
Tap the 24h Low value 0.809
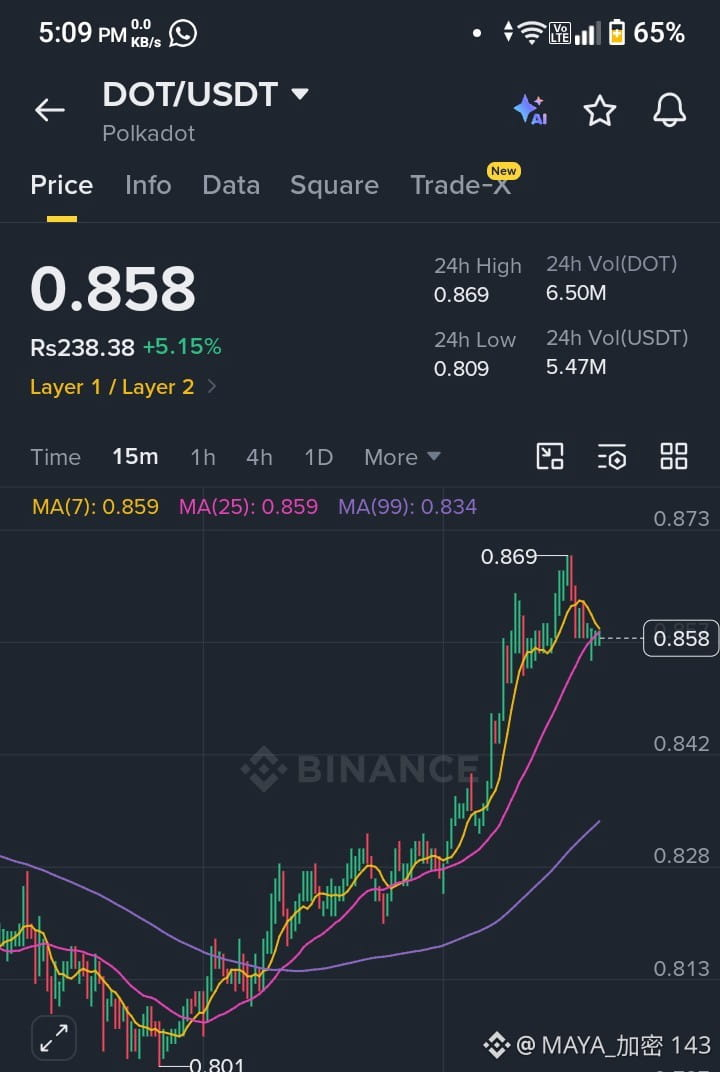[462, 368]
